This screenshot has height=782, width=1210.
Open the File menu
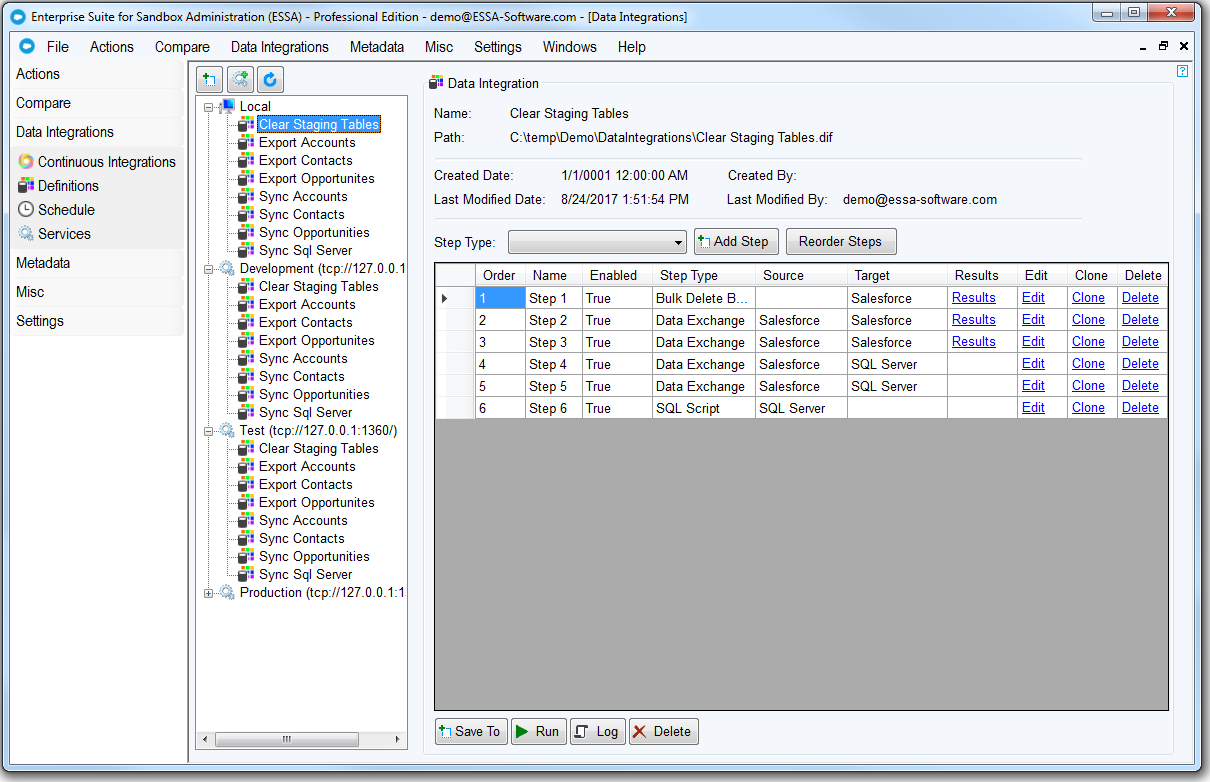(x=58, y=47)
